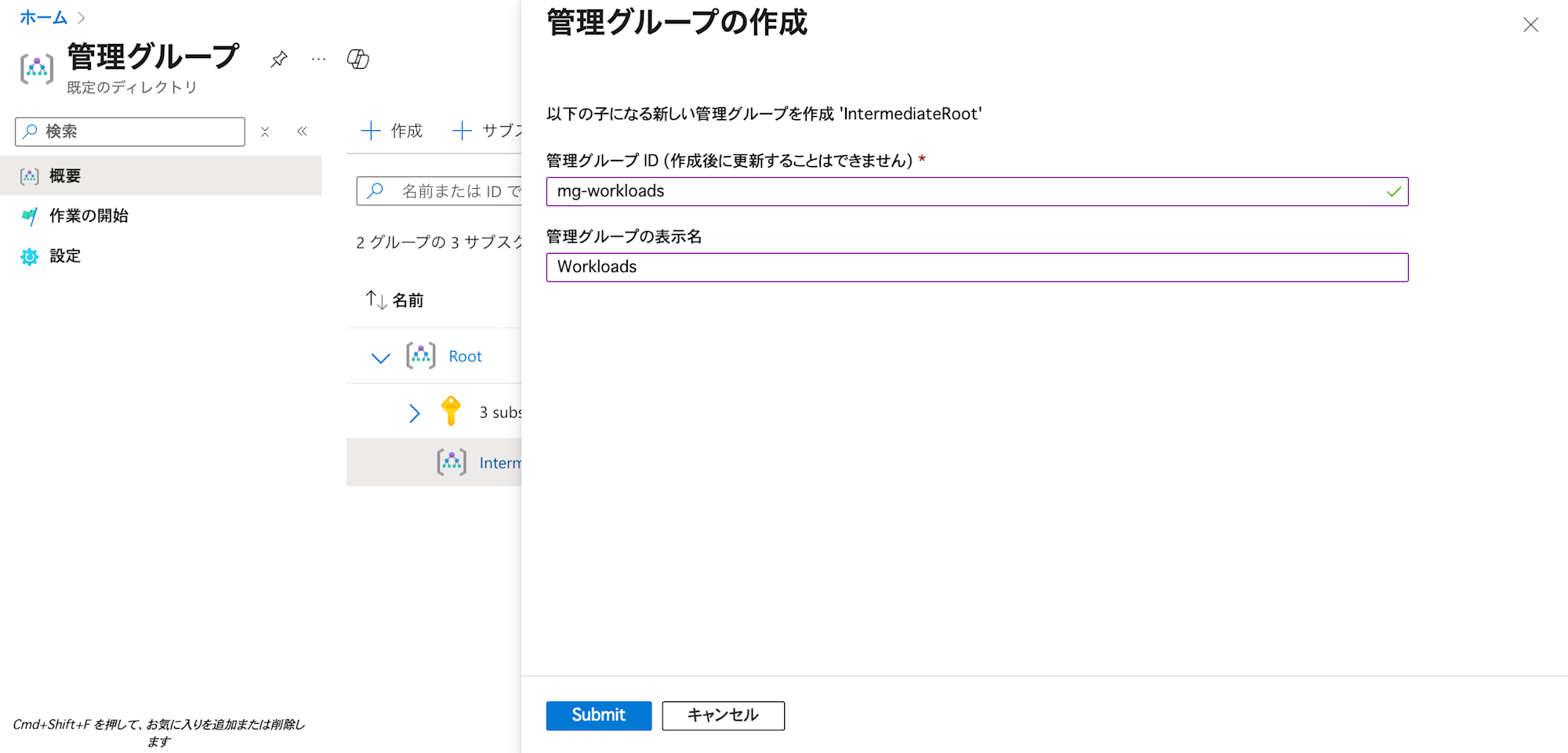
Task: Click the 既定のディレクトリ subtitle text
Action: coord(132,87)
